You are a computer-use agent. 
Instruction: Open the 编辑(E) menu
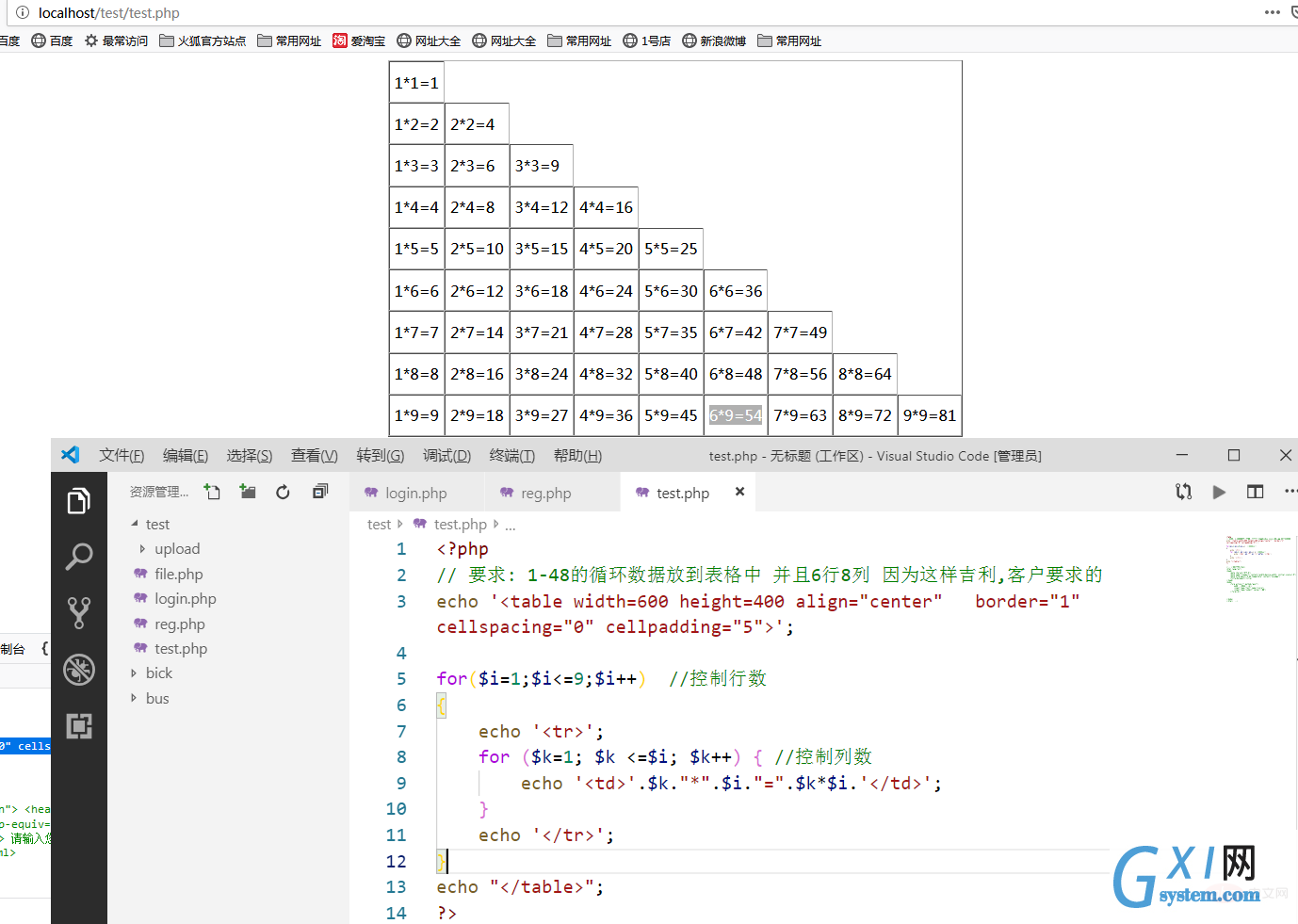tap(185, 455)
